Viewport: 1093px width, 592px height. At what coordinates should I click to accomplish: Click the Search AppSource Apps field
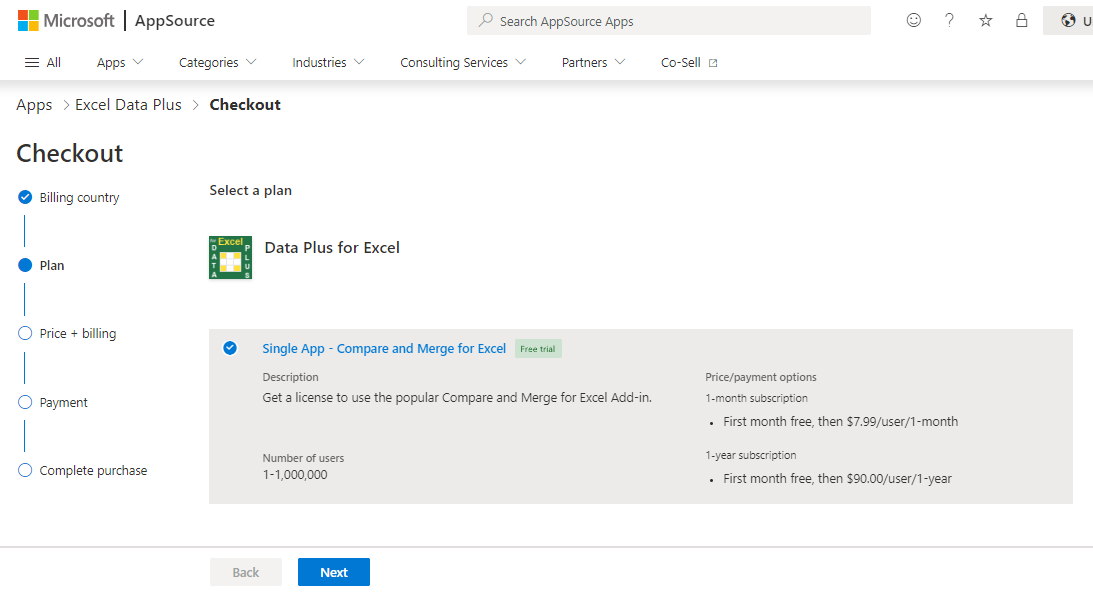tap(668, 20)
